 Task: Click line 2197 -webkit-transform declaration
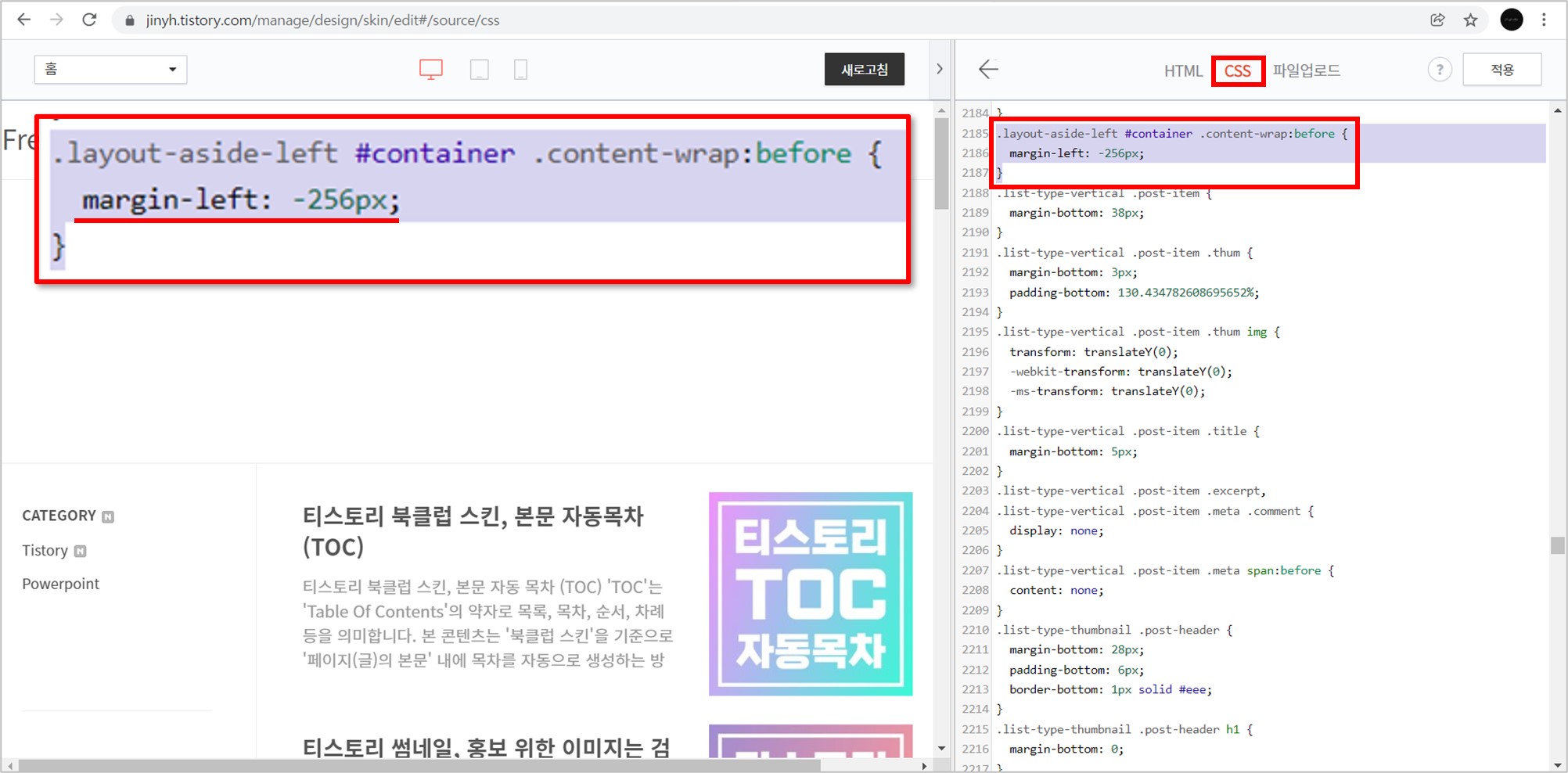tap(1120, 372)
